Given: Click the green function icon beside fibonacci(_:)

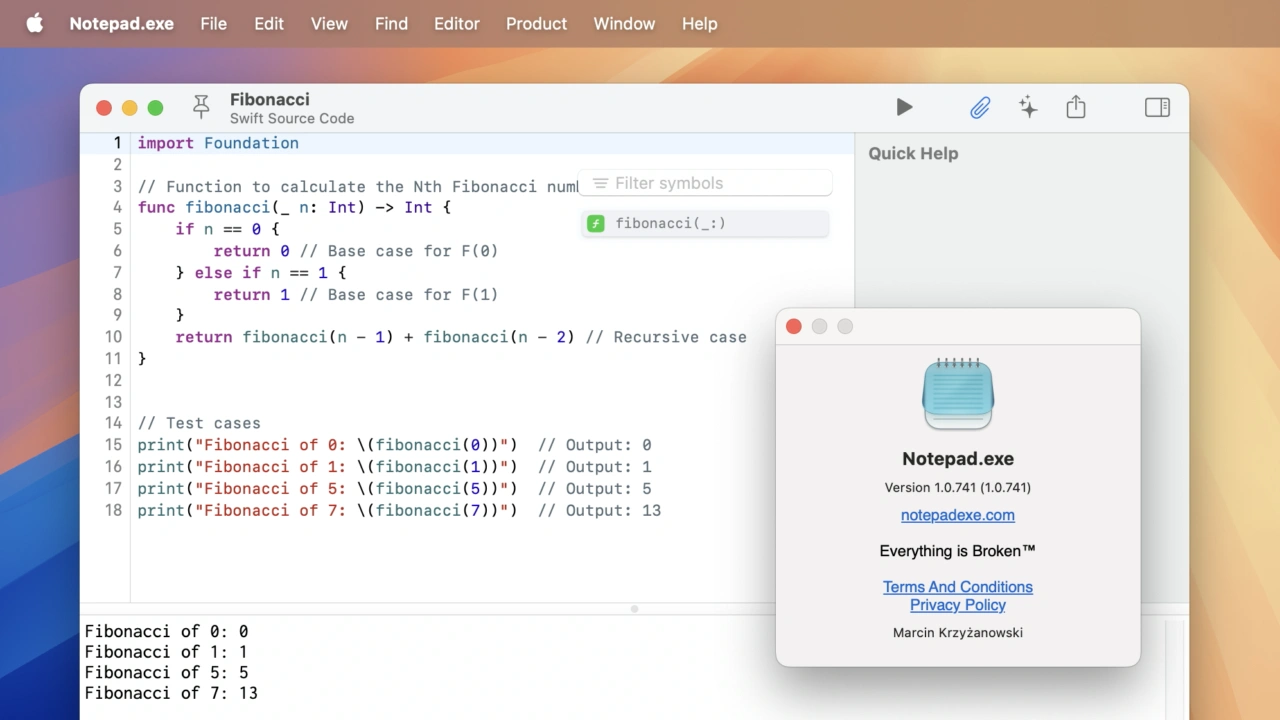Looking at the screenshot, I should click(596, 224).
